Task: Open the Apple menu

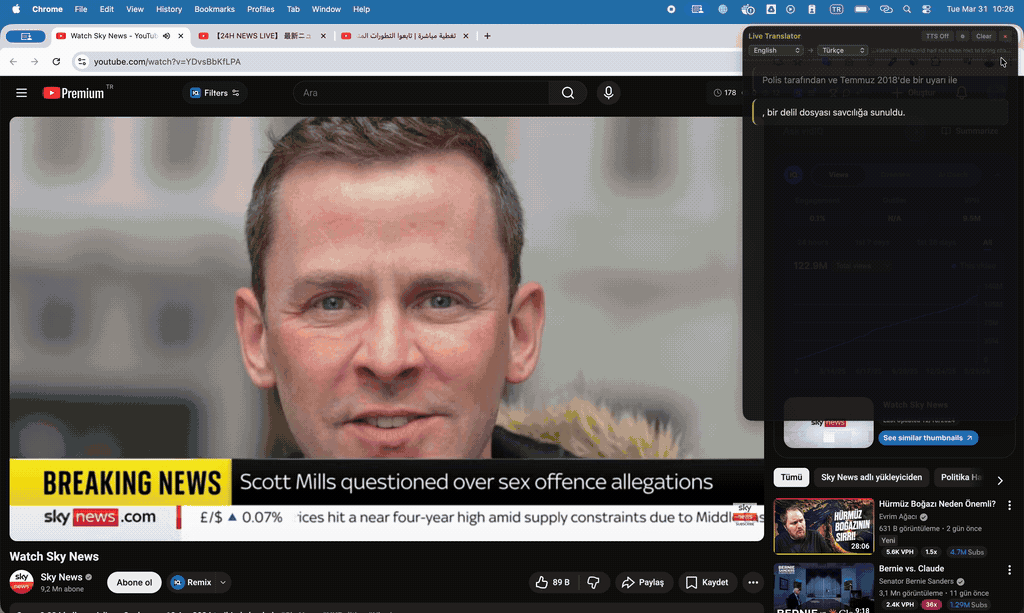Action: tap(16, 9)
